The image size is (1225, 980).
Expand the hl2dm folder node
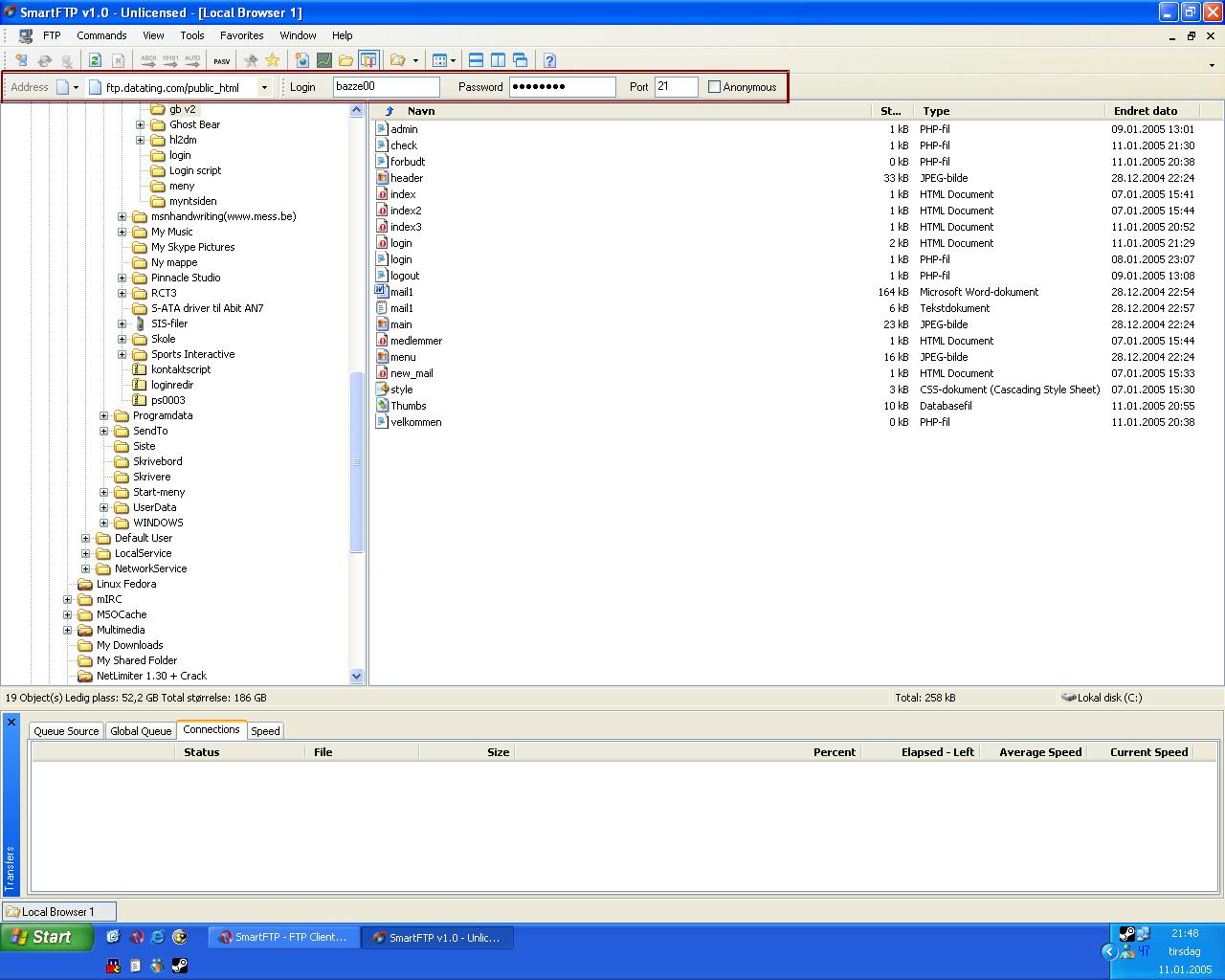[x=140, y=140]
